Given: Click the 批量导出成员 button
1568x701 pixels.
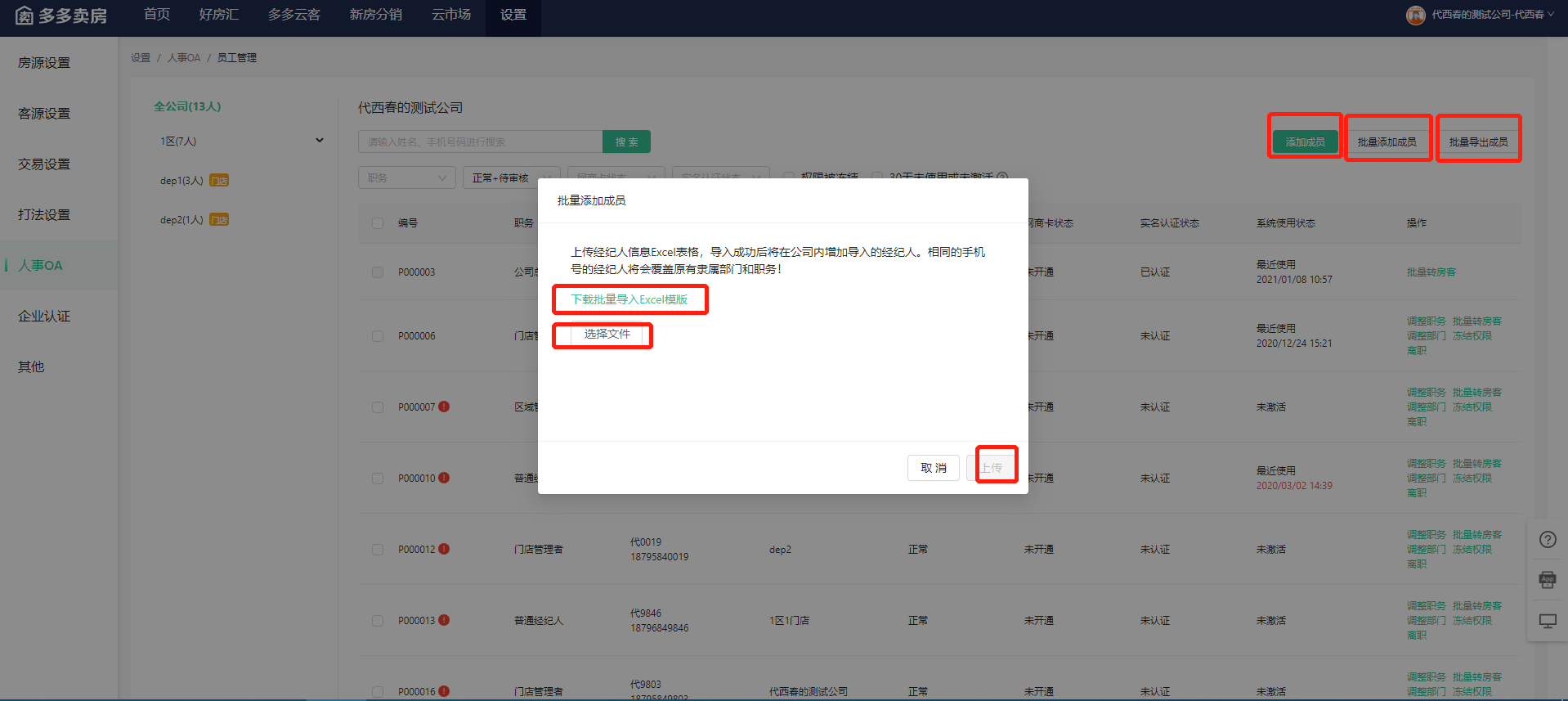Looking at the screenshot, I should [x=1479, y=142].
